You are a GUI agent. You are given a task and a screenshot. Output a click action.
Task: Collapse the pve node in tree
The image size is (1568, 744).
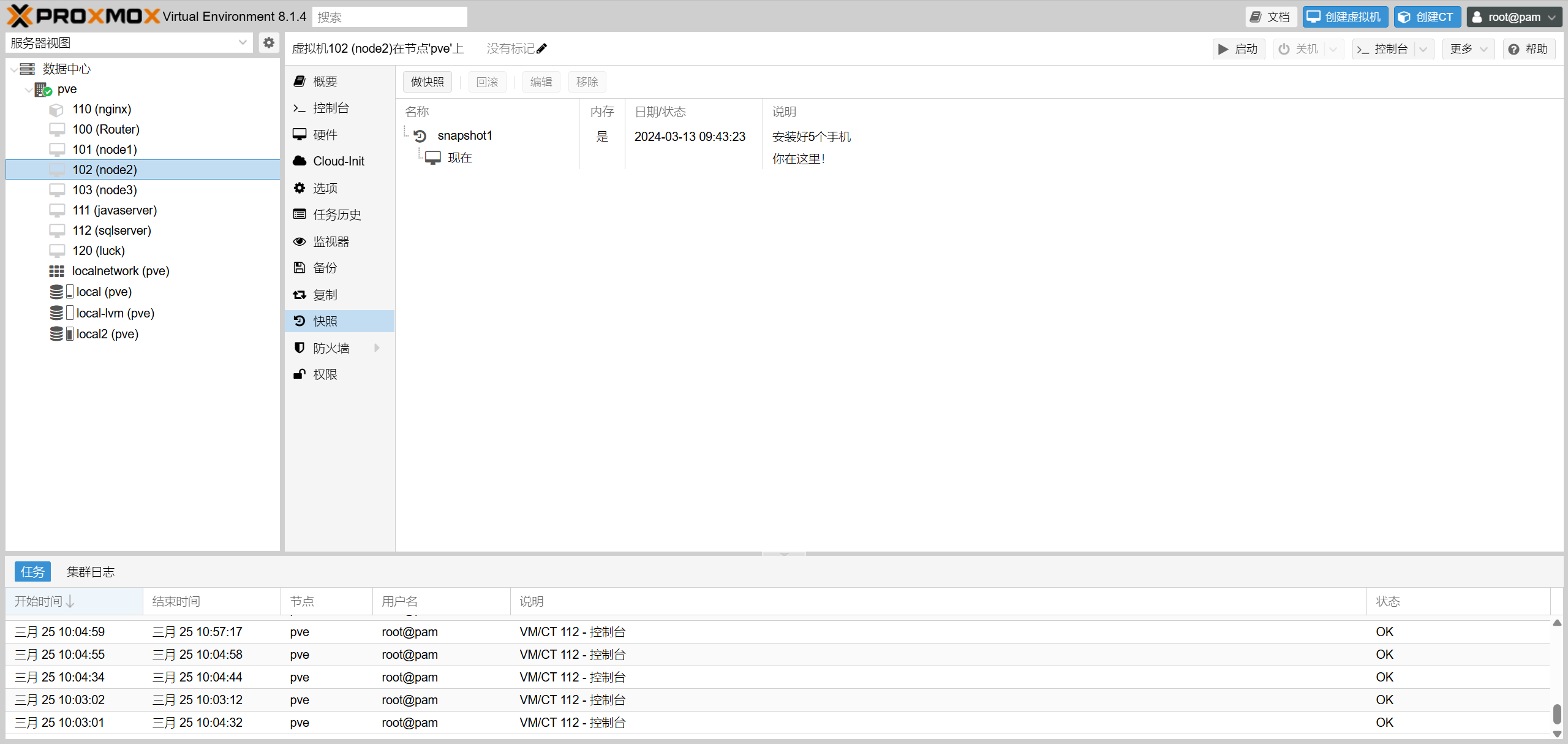coord(28,89)
